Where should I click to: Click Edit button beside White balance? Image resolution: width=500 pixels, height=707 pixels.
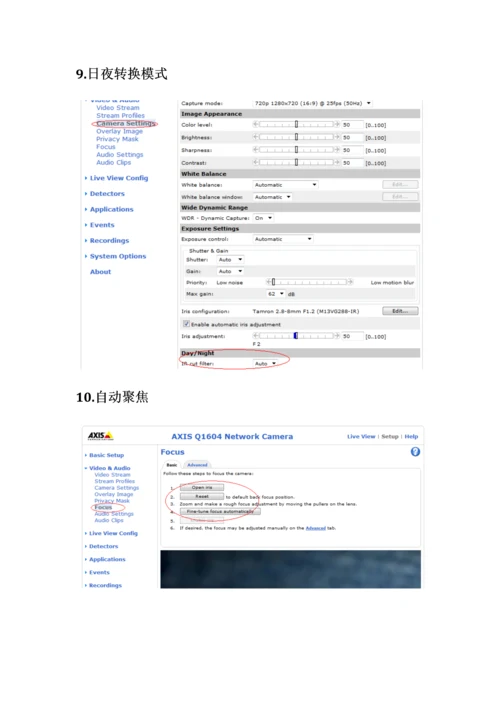(400, 184)
